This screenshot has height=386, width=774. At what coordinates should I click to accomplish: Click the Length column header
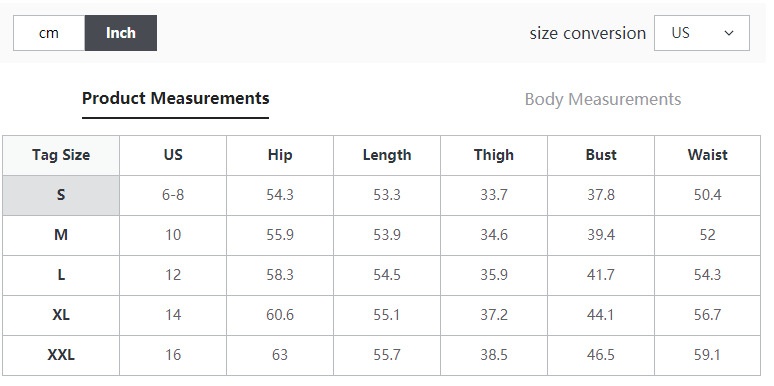click(x=387, y=155)
